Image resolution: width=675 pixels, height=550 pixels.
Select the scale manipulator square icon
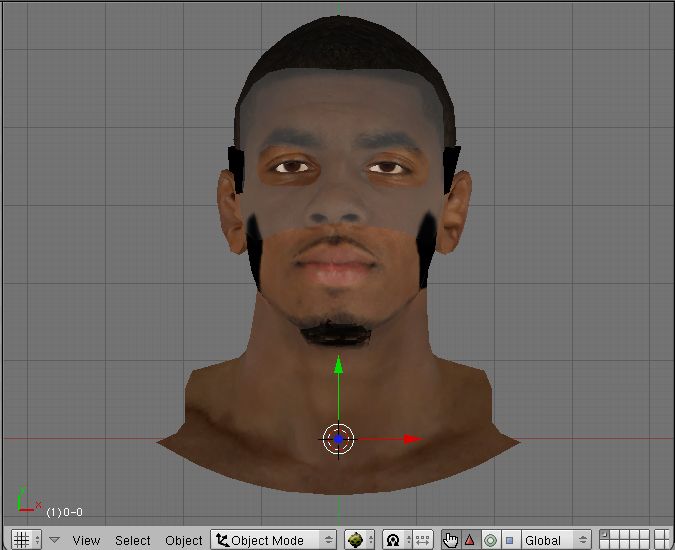[509, 540]
